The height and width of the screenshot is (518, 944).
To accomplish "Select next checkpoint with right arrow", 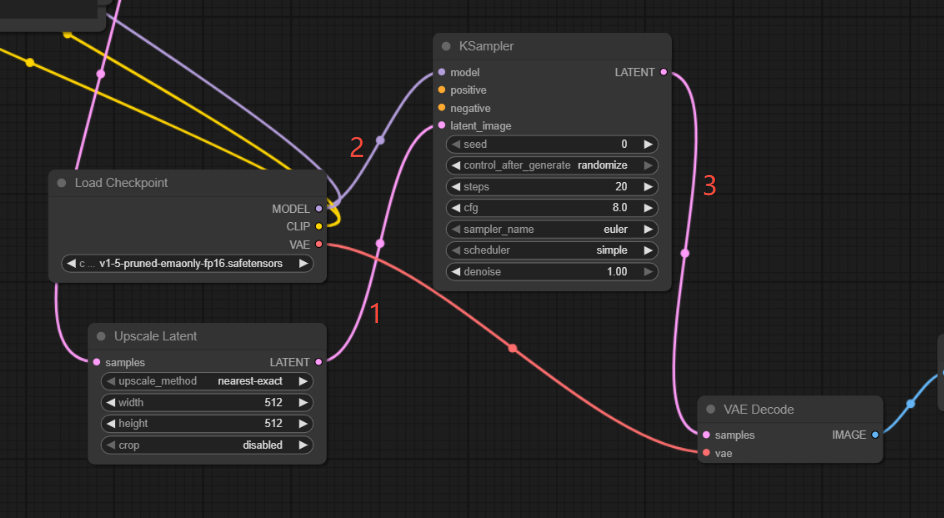I will pyautogui.click(x=302, y=264).
